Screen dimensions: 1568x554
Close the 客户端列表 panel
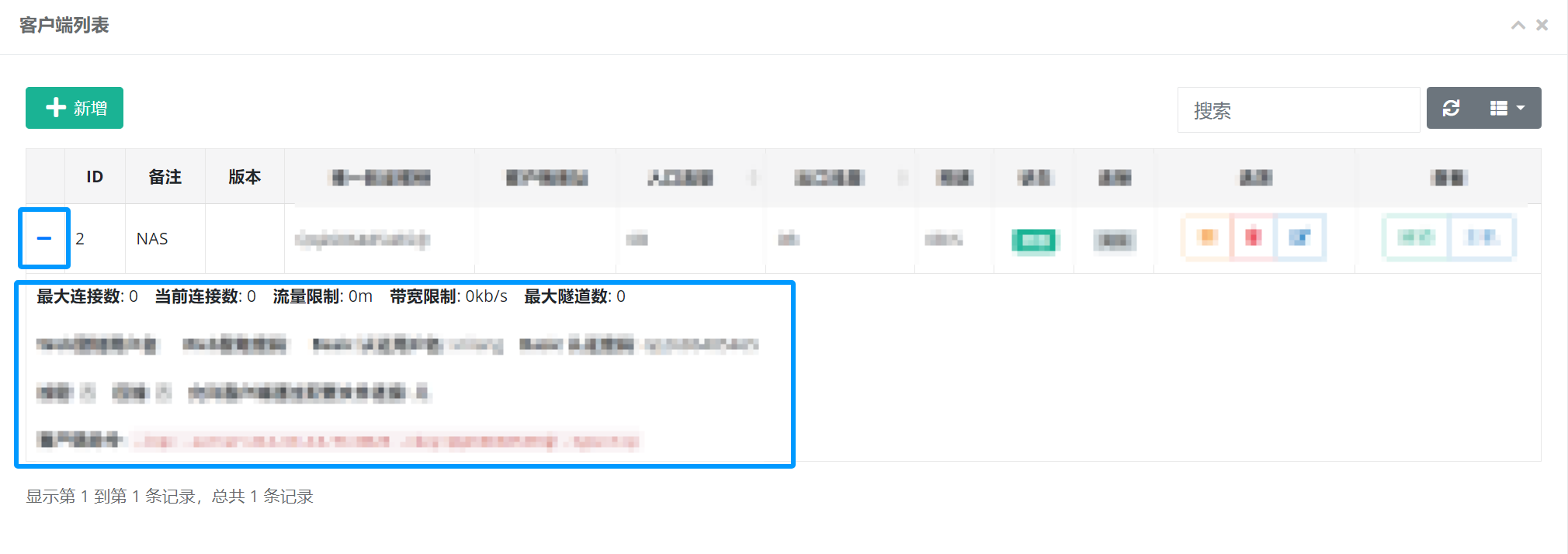[x=1542, y=25]
